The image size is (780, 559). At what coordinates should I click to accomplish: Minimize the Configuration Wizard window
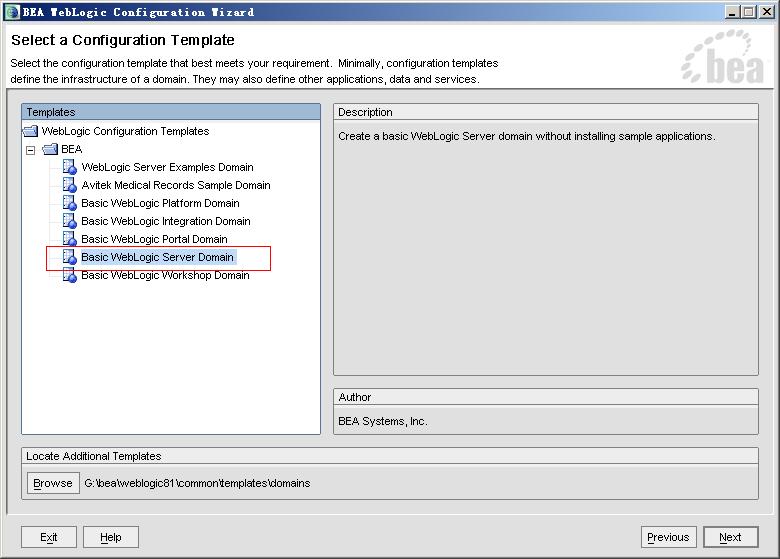[x=731, y=12]
